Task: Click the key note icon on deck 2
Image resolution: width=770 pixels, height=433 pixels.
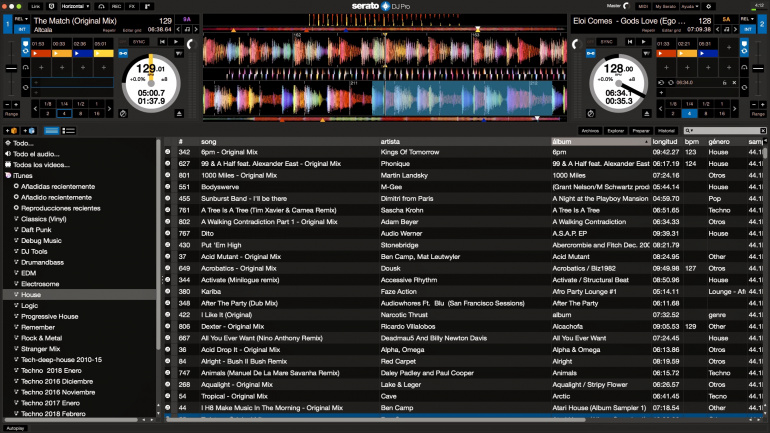Action: 726,29
